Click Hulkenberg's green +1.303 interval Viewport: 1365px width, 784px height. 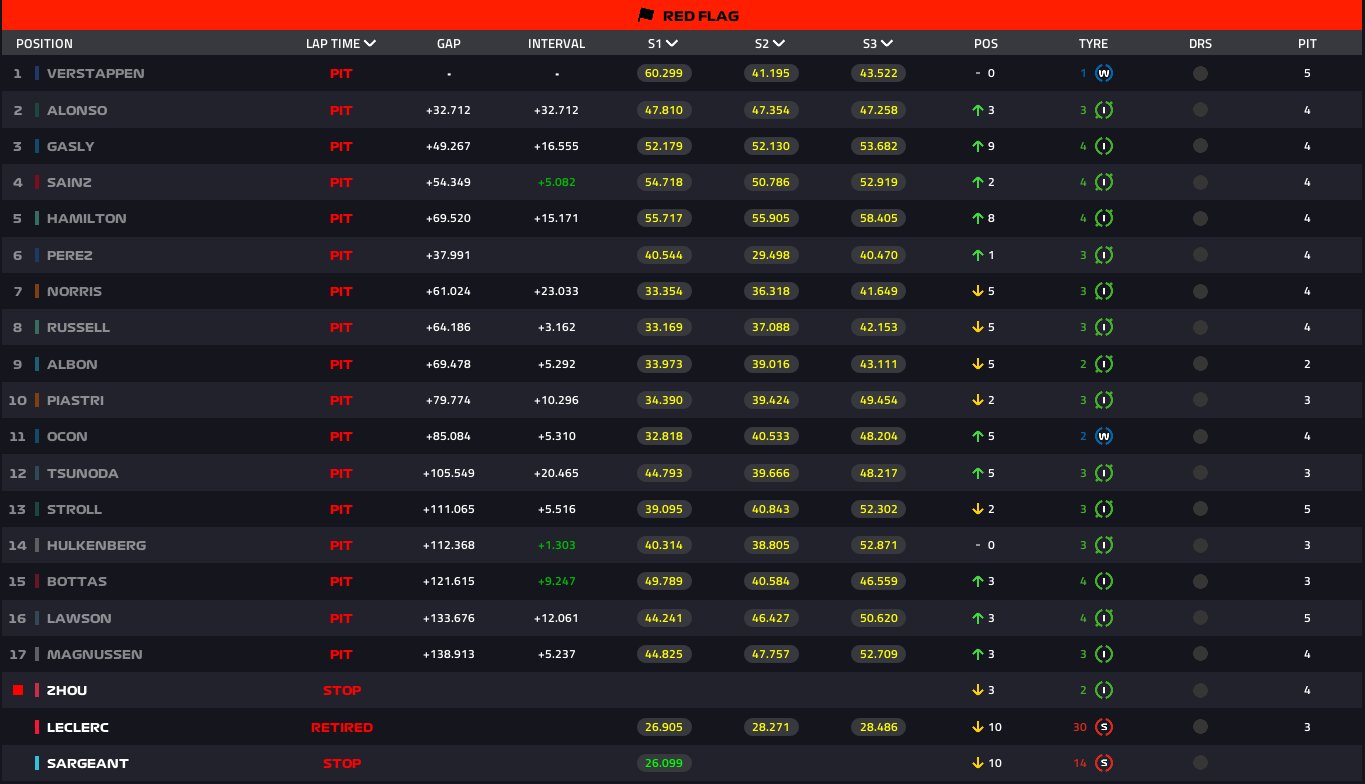click(557, 545)
